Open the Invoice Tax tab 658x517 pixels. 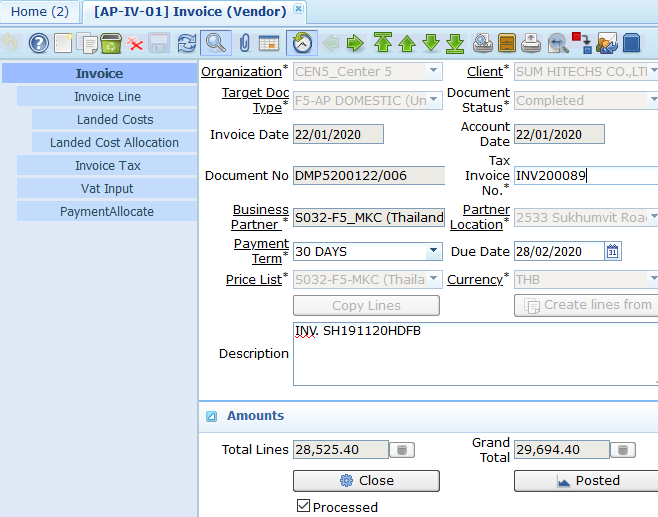pyautogui.click(x=107, y=166)
